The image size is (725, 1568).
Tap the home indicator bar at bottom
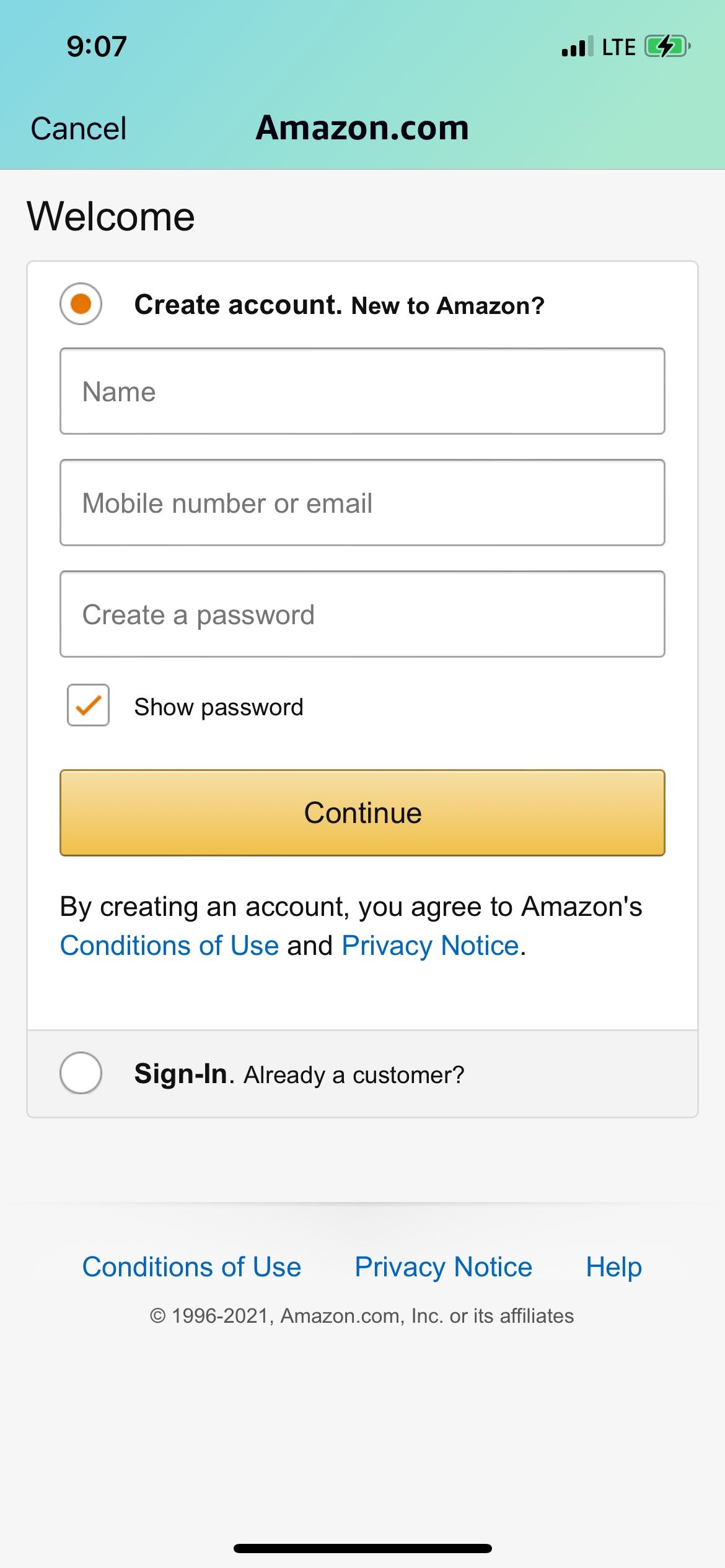point(362,1548)
